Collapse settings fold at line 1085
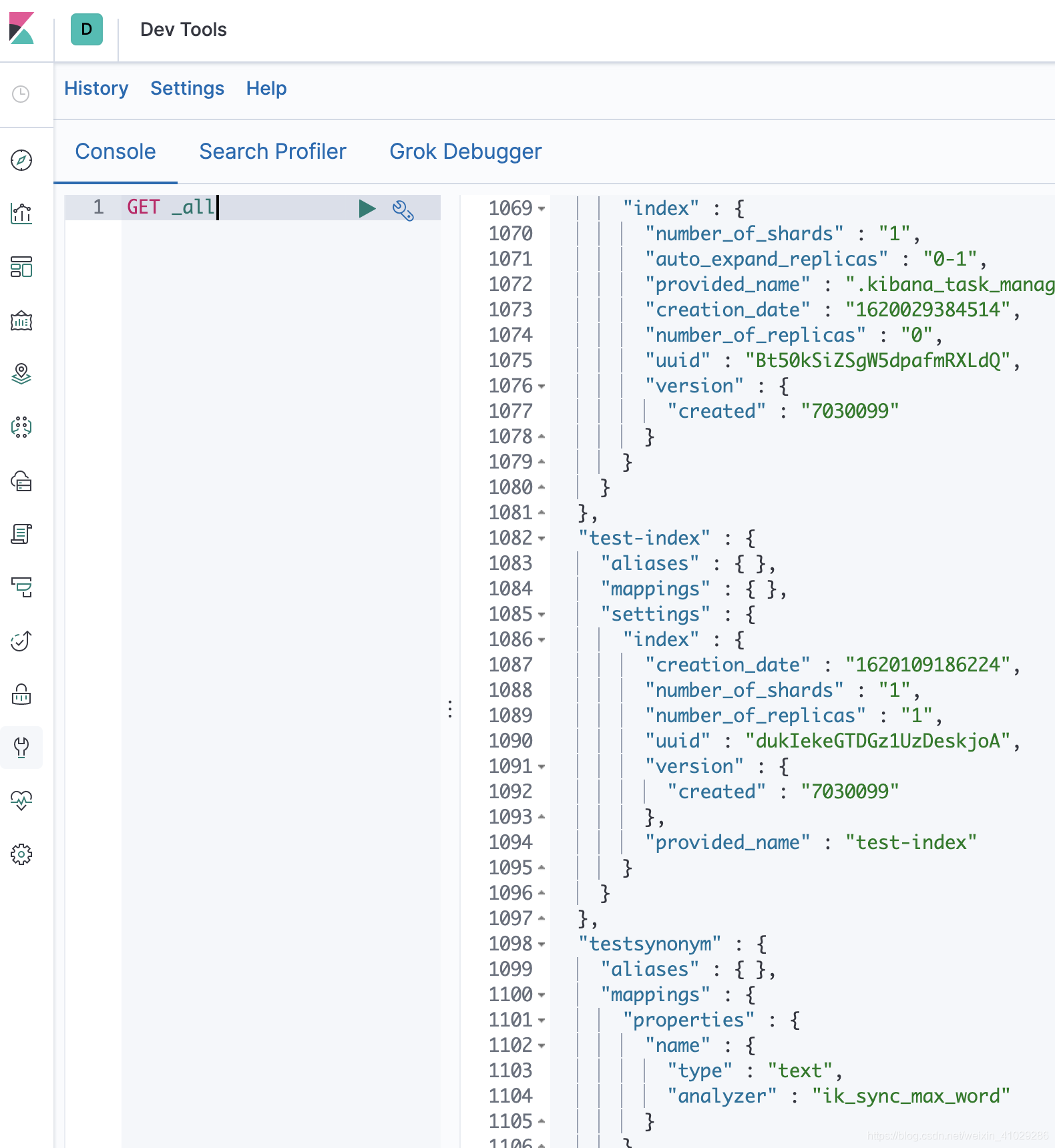The width and height of the screenshot is (1055, 1148). 542,615
